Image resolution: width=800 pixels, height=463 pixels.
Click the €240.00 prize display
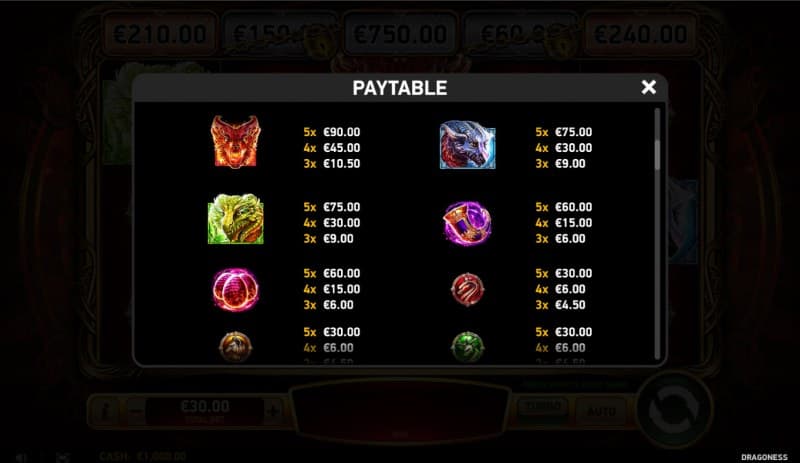(641, 35)
